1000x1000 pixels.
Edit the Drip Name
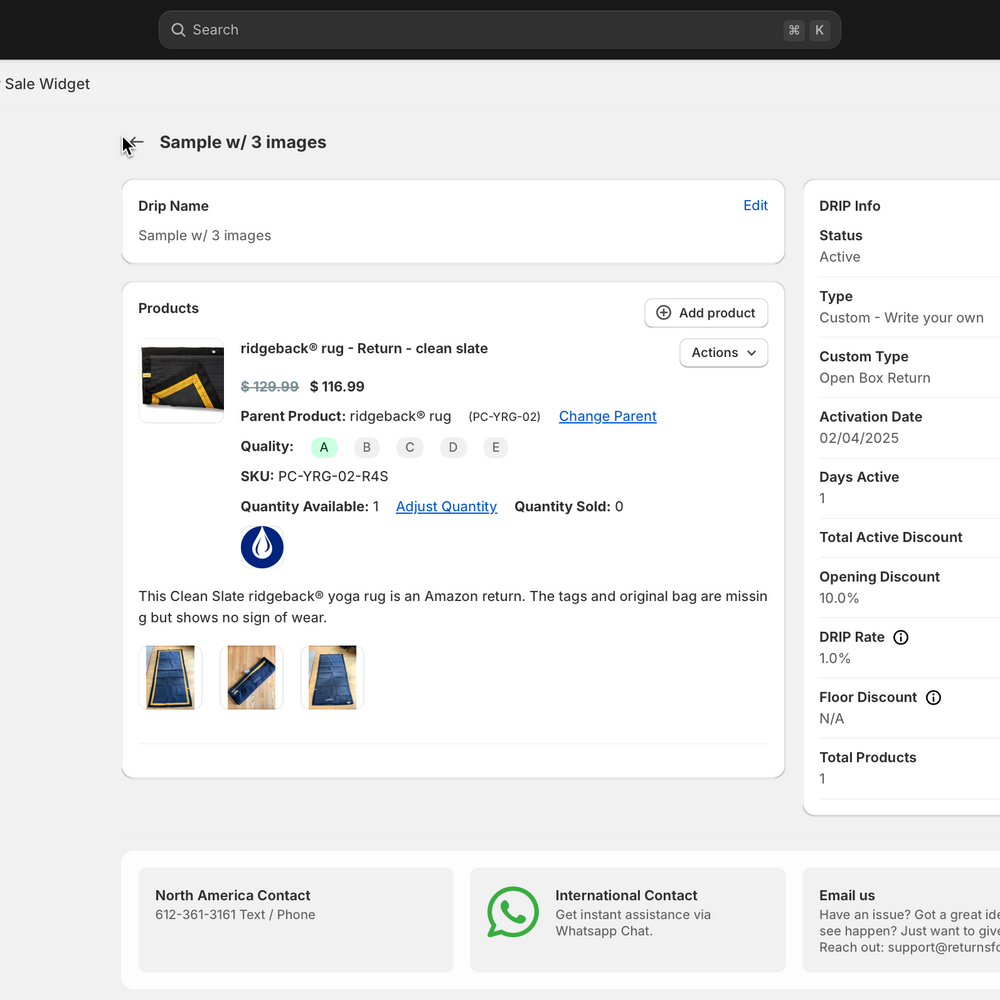755,205
